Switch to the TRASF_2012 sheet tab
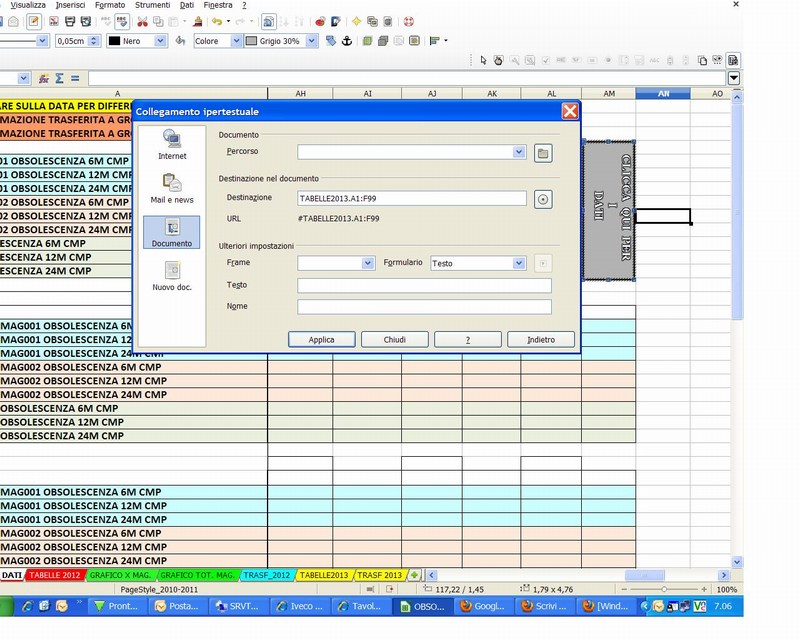This screenshot has height=640, width=800. click(x=268, y=575)
